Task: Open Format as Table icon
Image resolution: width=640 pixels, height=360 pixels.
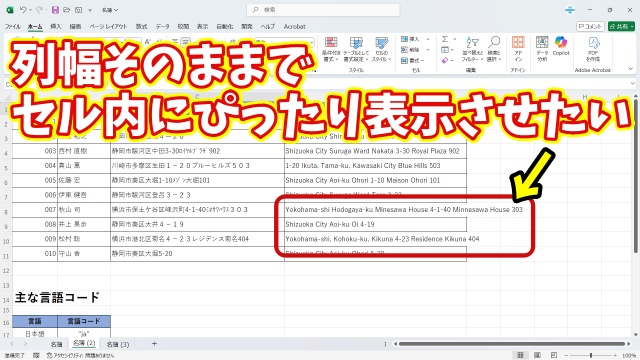Action: coord(356,42)
